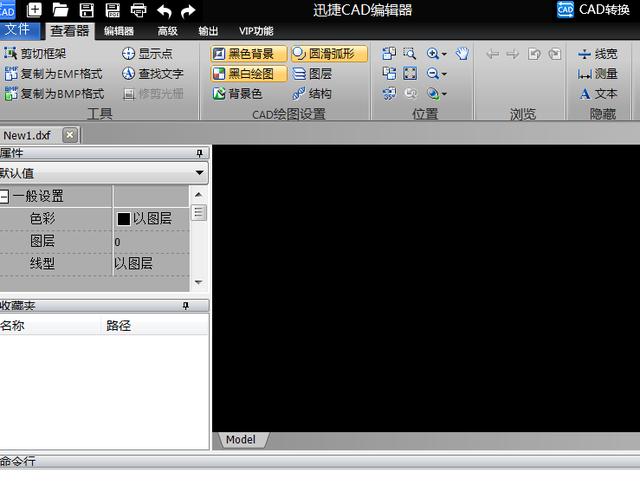Click the second greyed page icon in 浏览 group
The height and width of the screenshot is (485, 640).
[x=555, y=54]
